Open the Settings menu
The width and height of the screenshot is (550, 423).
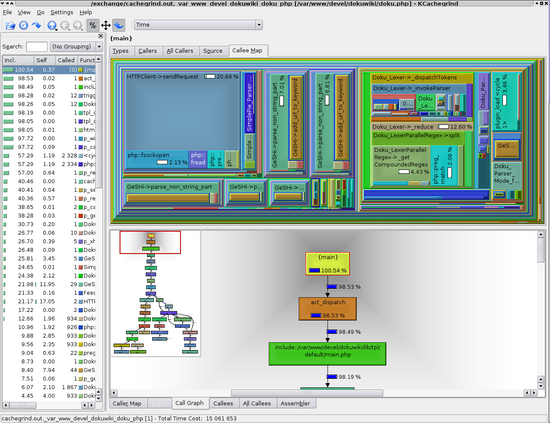click(62, 12)
